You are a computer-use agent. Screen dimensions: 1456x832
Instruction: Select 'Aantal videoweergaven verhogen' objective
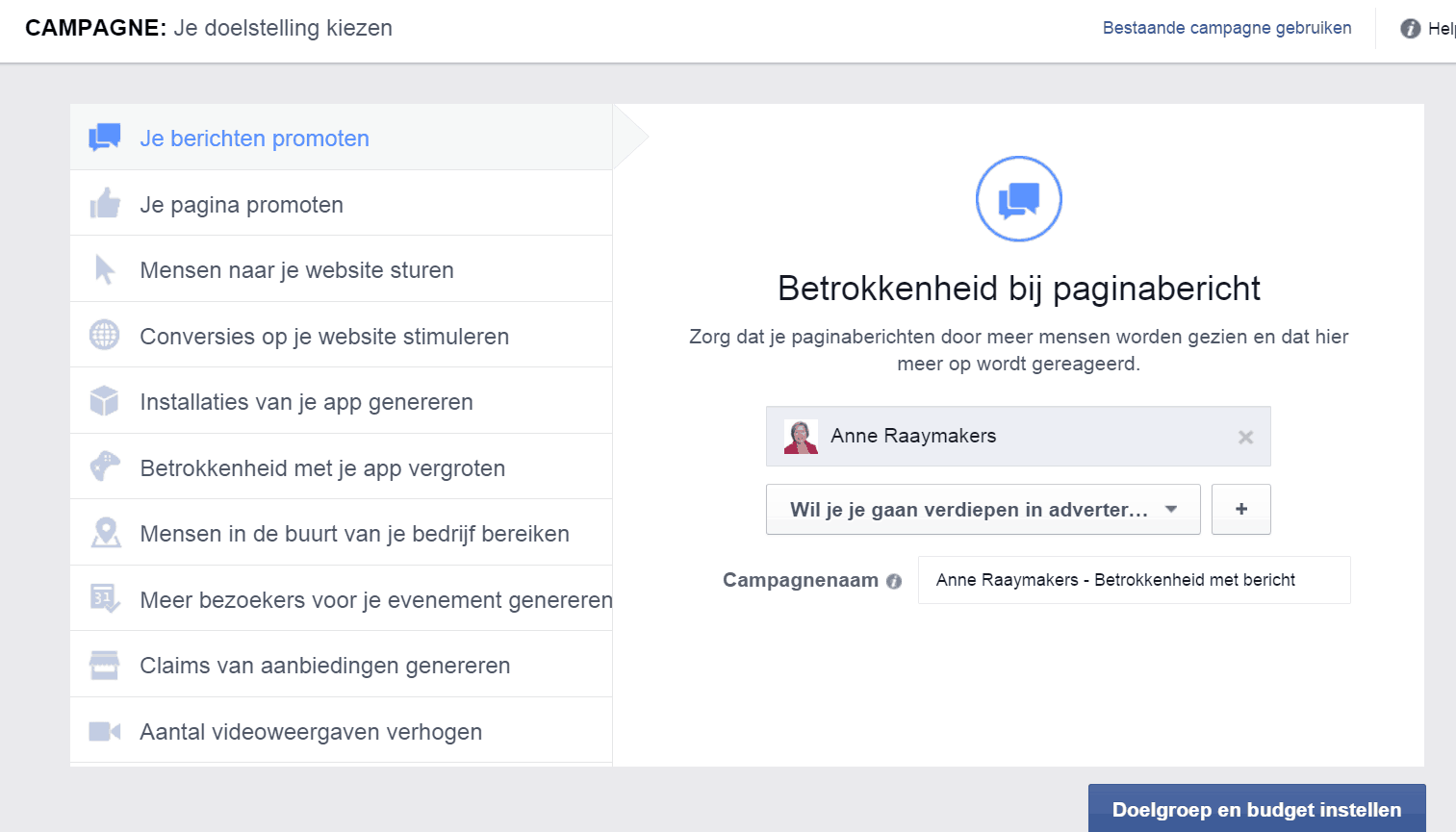tap(342, 731)
